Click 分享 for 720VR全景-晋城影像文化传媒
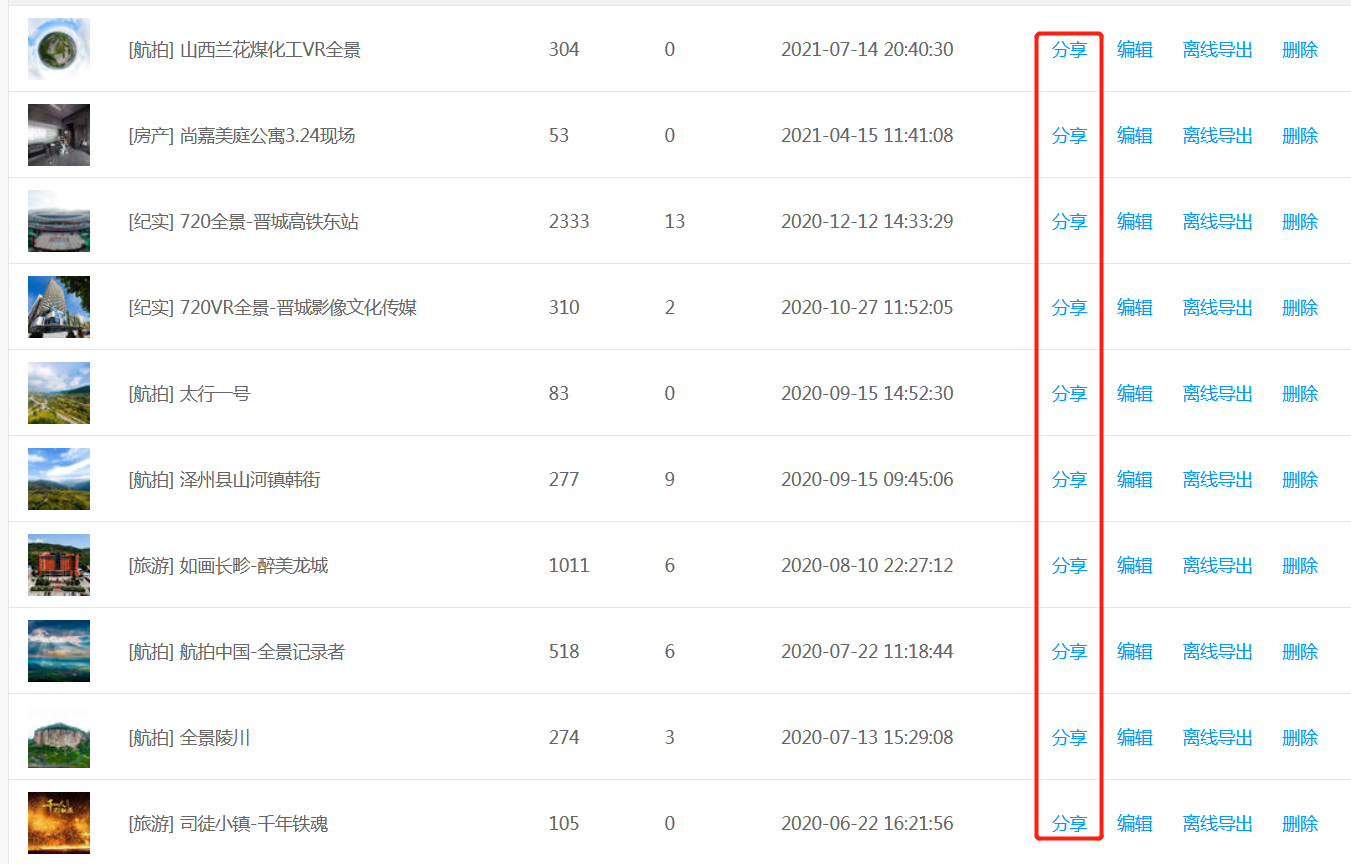1351x864 pixels. click(x=1069, y=308)
